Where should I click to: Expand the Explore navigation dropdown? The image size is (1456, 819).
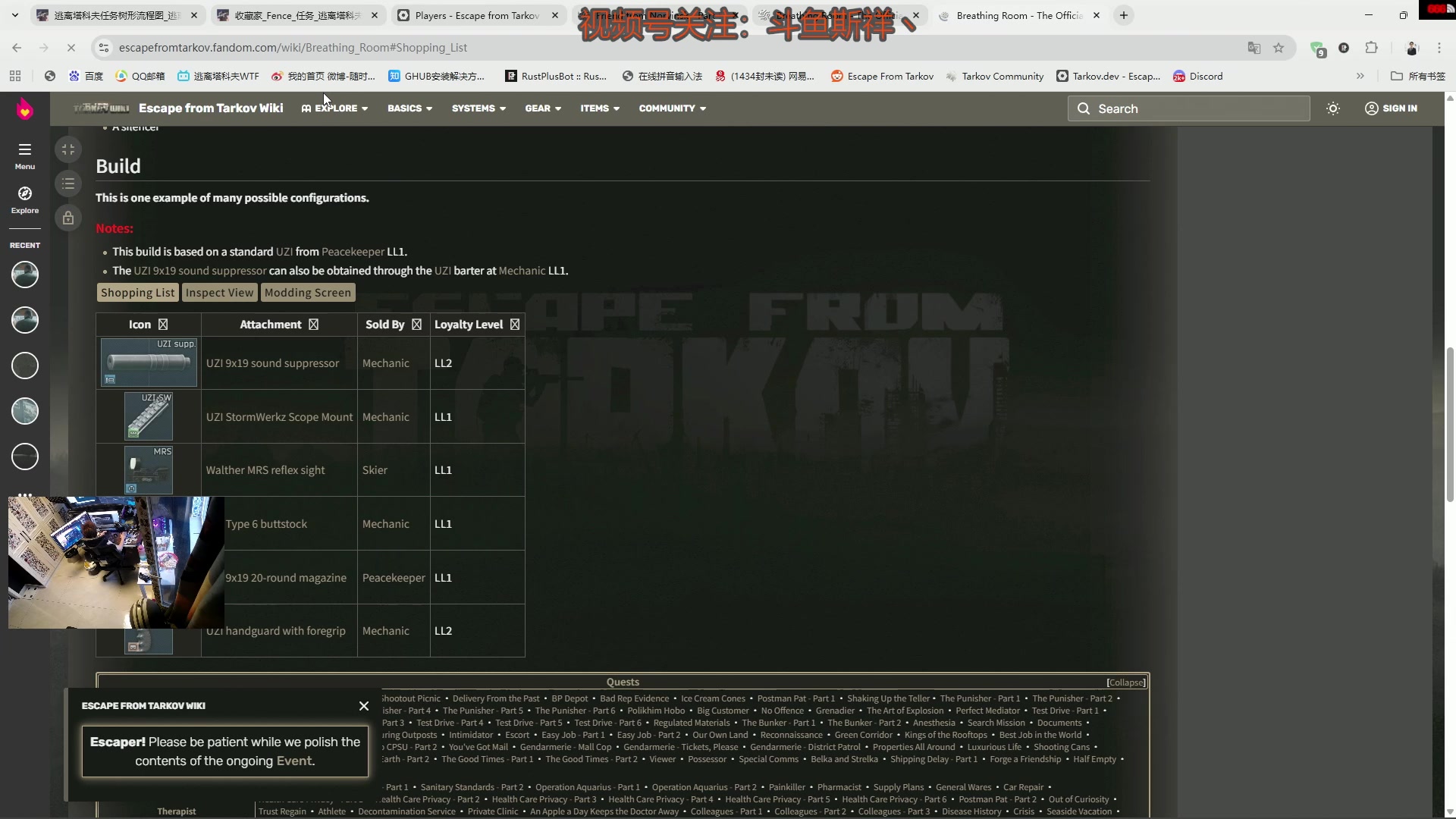pyautogui.click(x=334, y=108)
